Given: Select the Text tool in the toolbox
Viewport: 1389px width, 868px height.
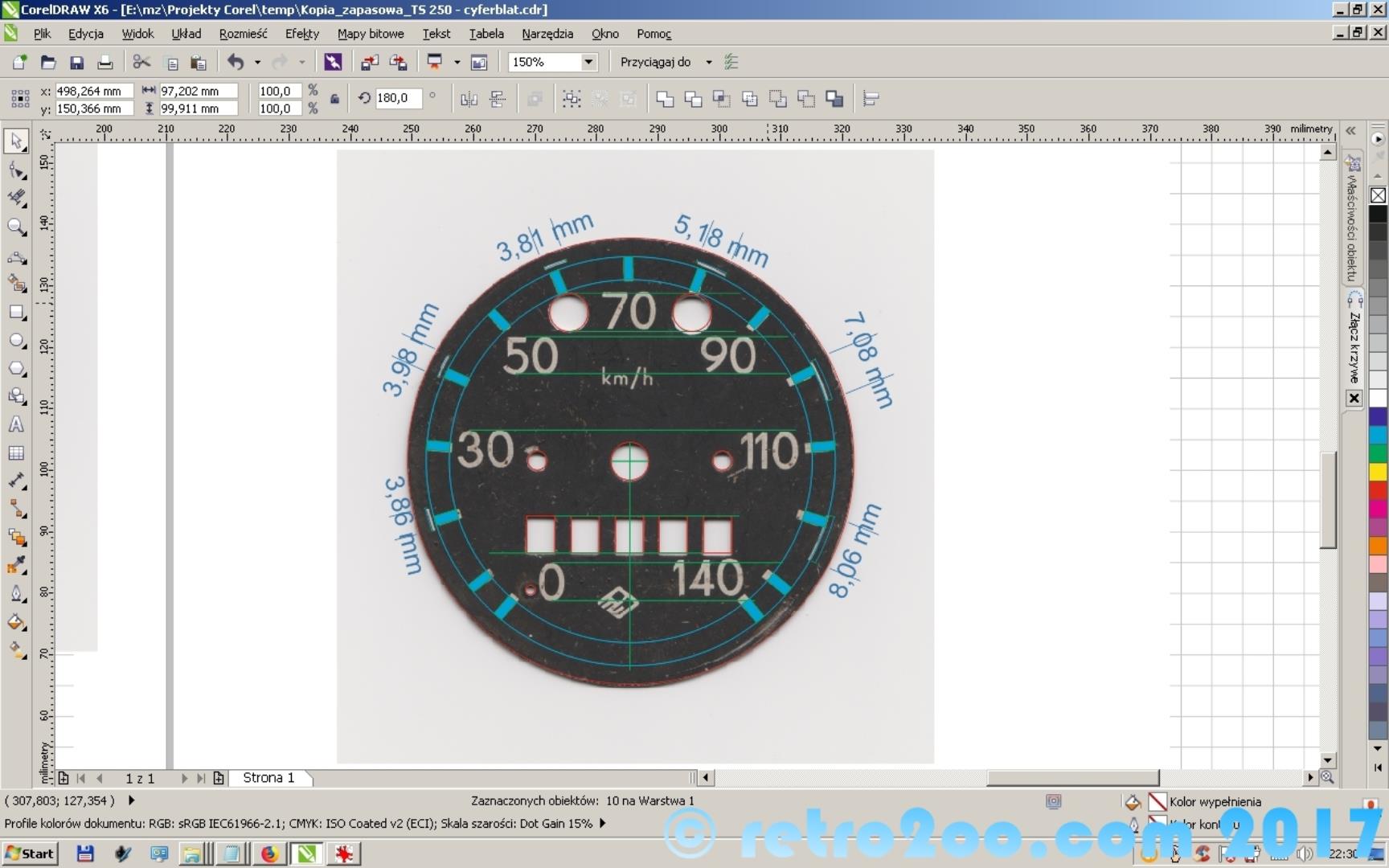Looking at the screenshot, I should click(x=16, y=425).
